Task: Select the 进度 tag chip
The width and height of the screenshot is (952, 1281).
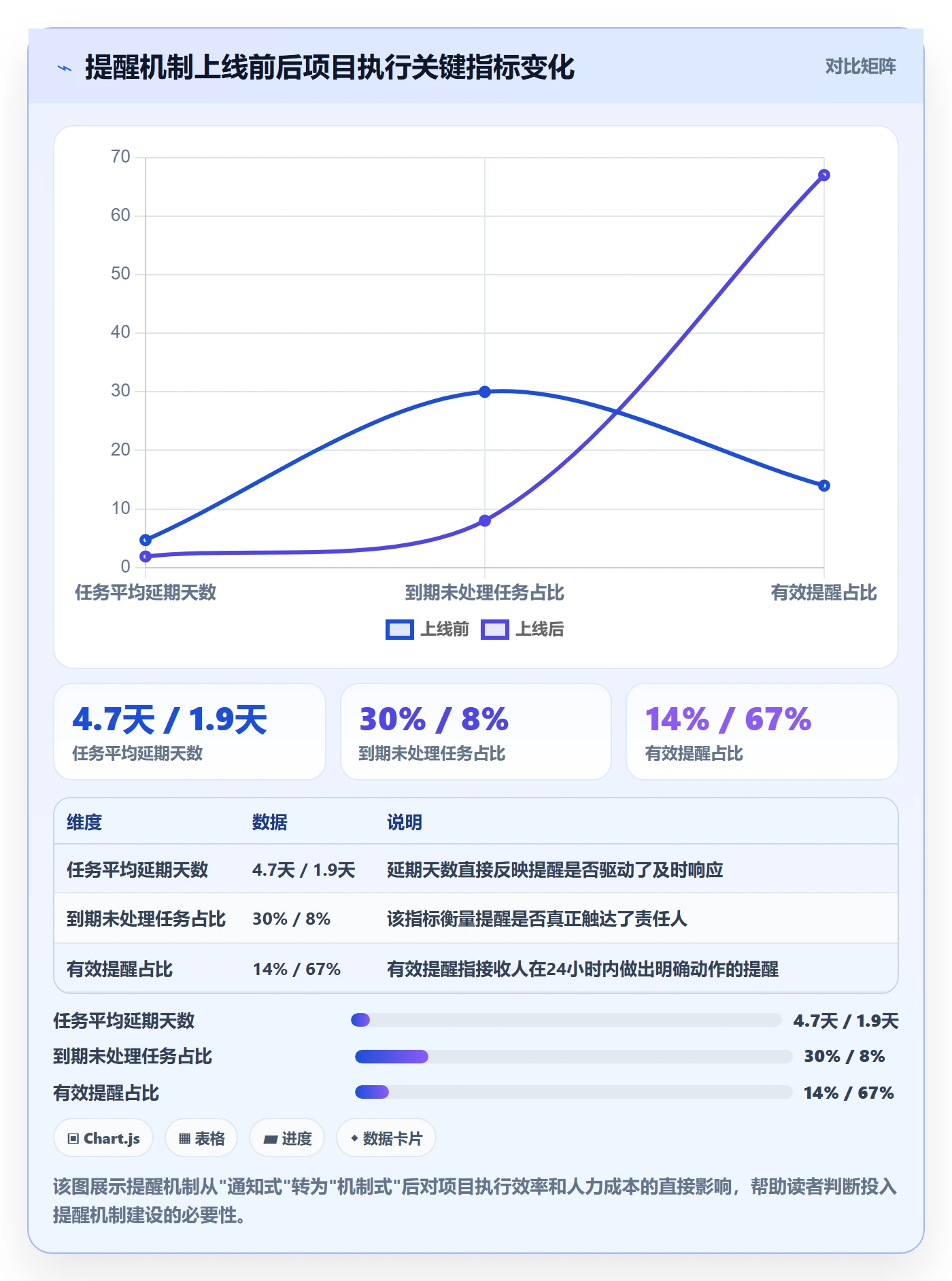Action: click(287, 1138)
